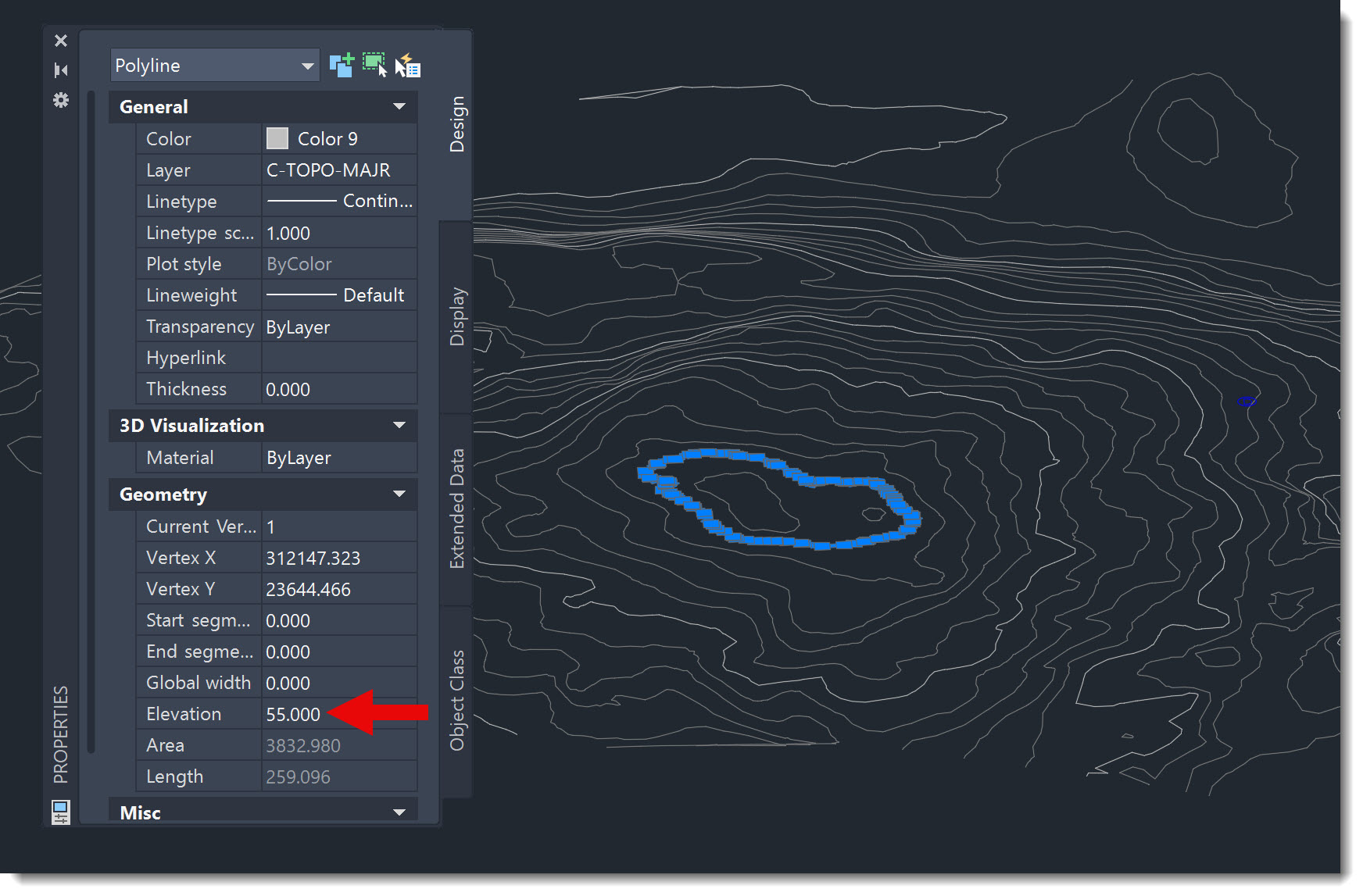Expand the Misc section
The width and height of the screenshot is (1363, 896).
400,812
